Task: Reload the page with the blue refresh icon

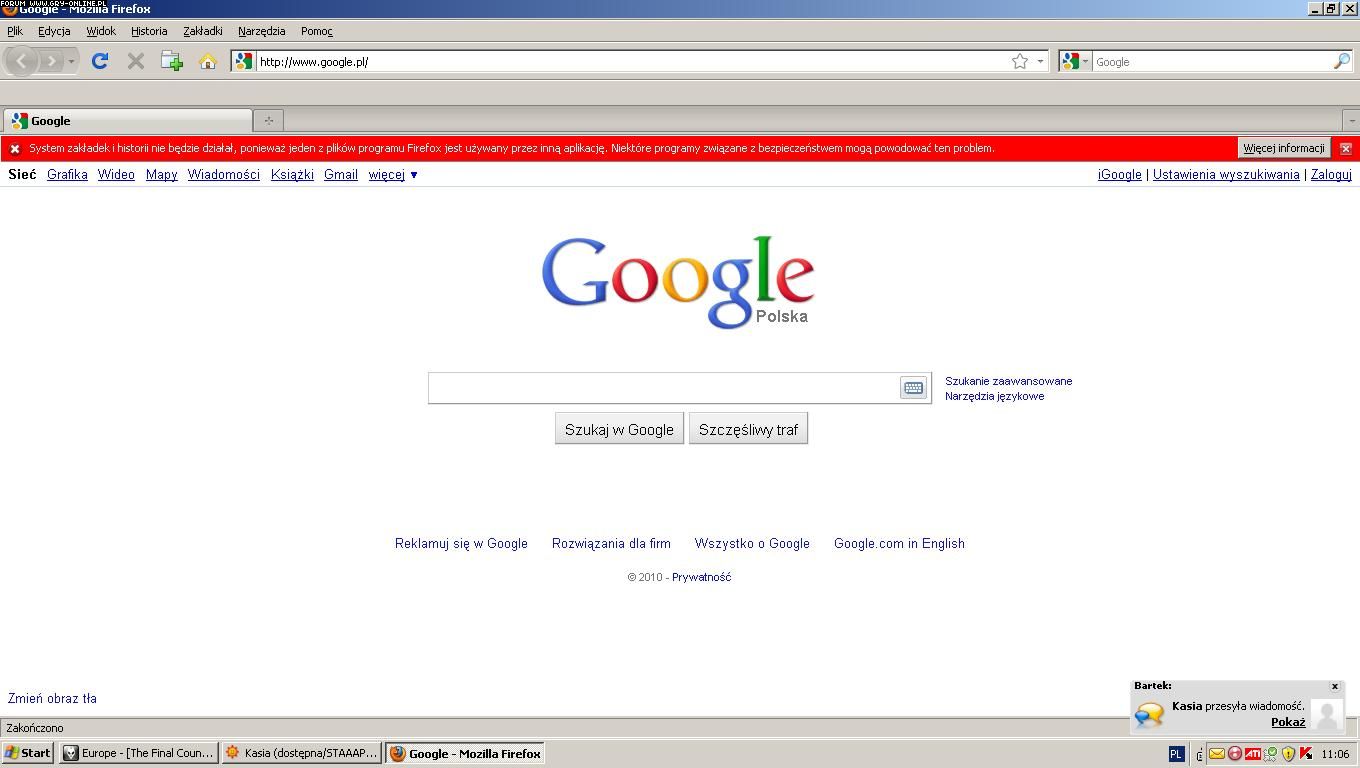Action: tap(100, 61)
